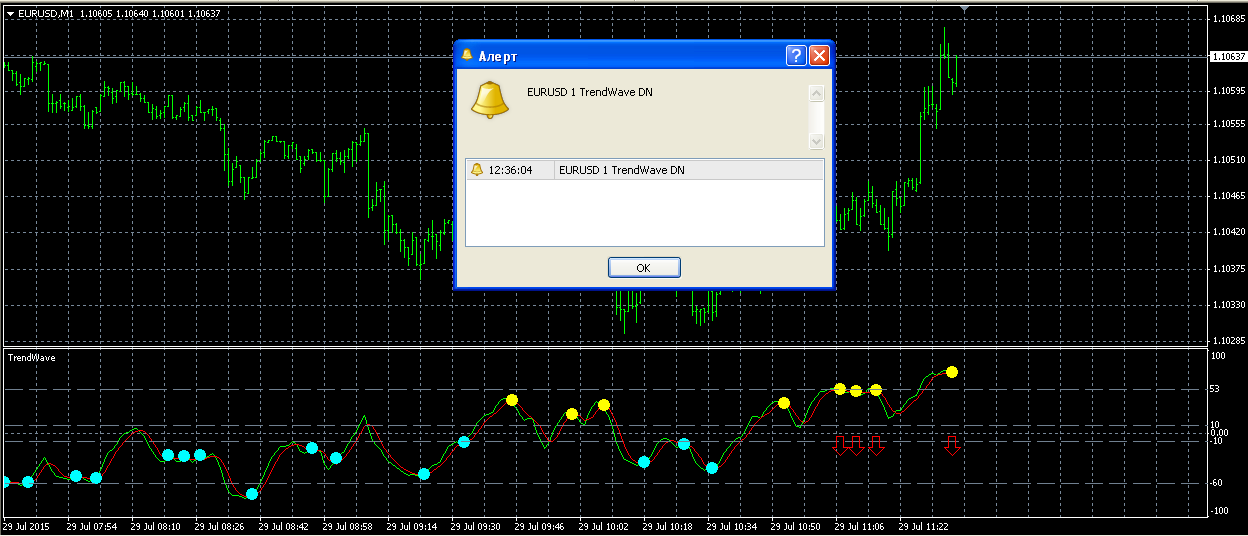
Task: Click the 29 Jul 11:22 time axis label
Action: (923, 526)
